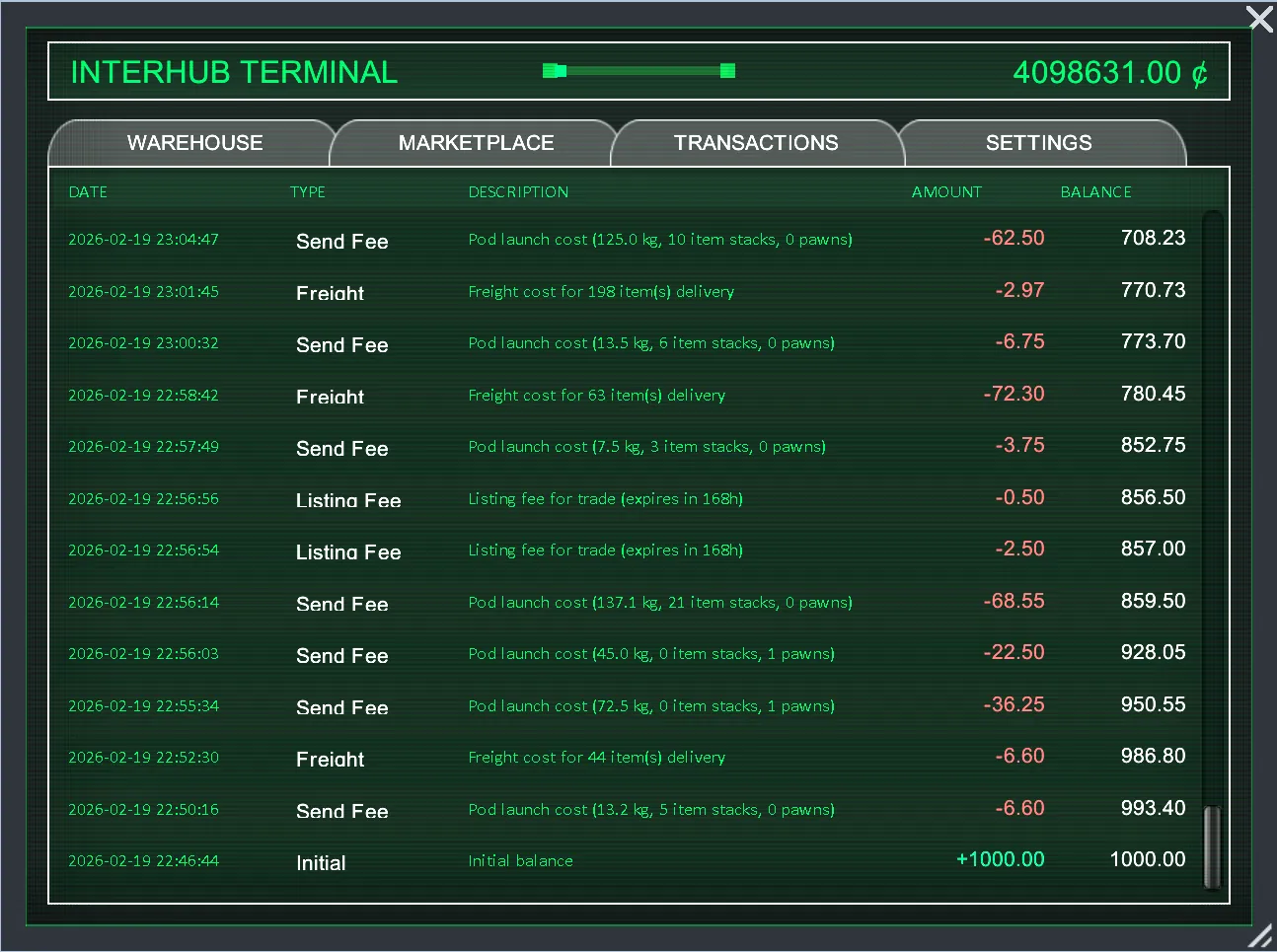
Task: Click the window resize grip icon
Action: coord(1260,936)
